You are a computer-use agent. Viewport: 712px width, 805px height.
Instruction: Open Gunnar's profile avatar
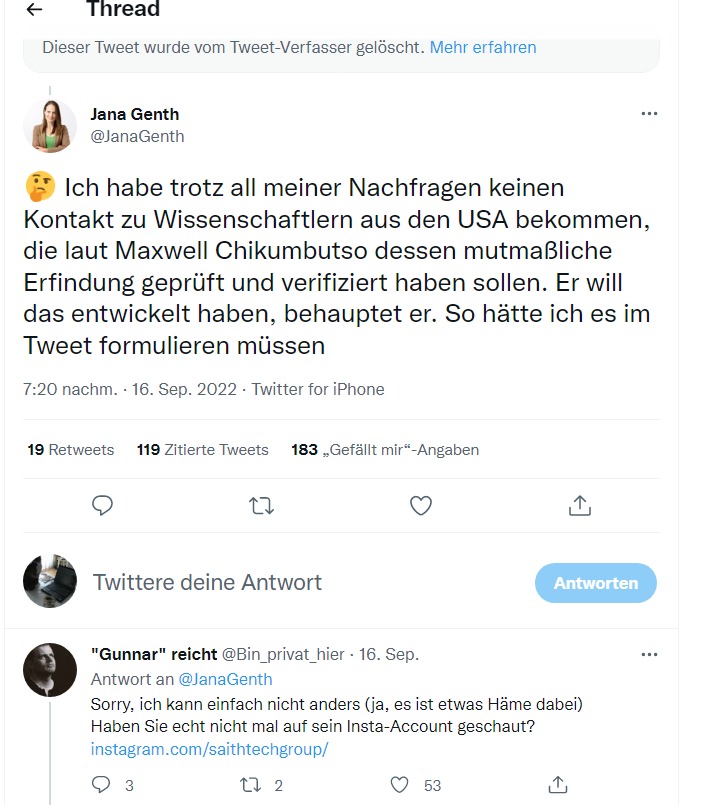click(50, 670)
